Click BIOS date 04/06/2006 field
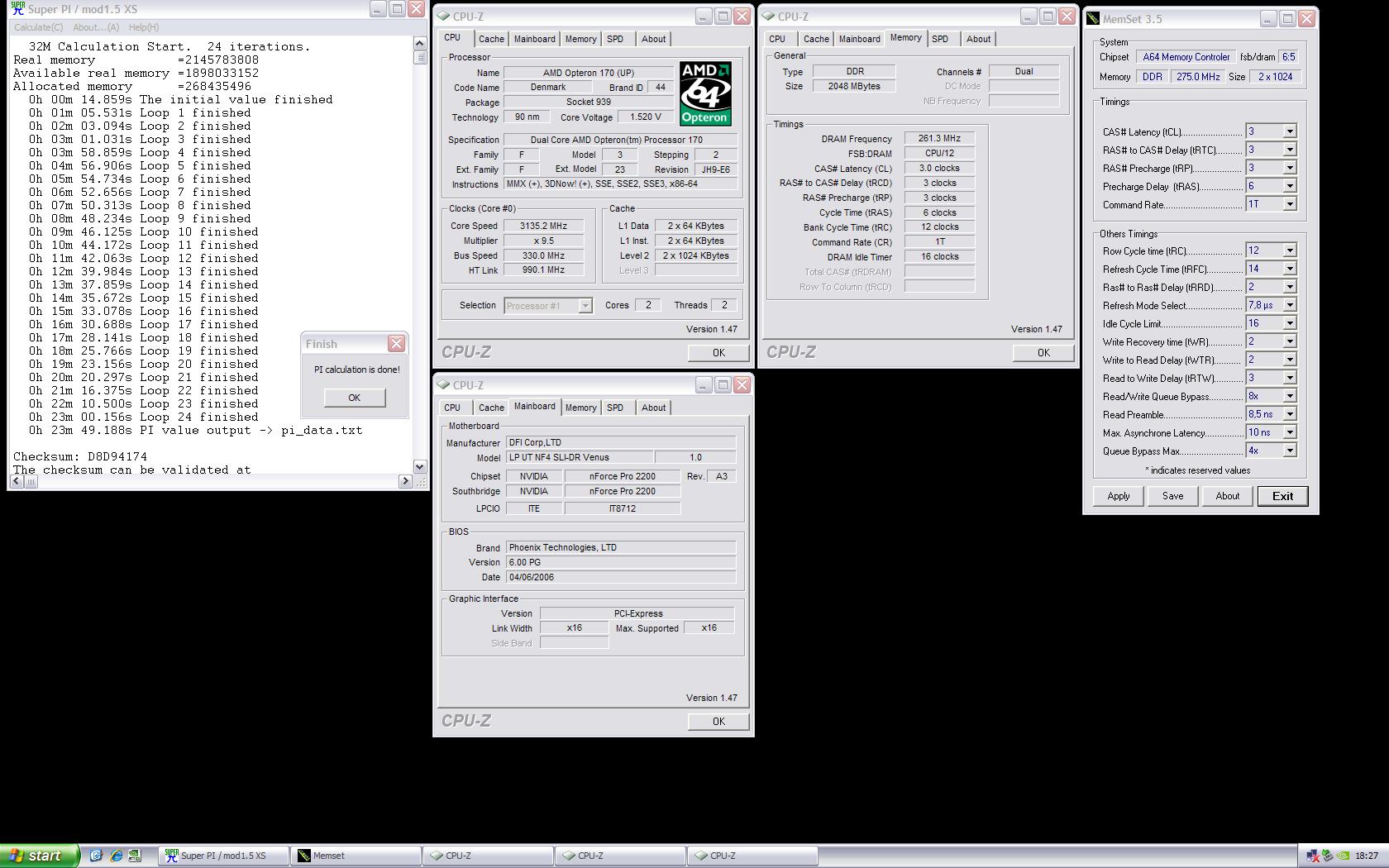This screenshot has height=868, width=1389. [621, 577]
